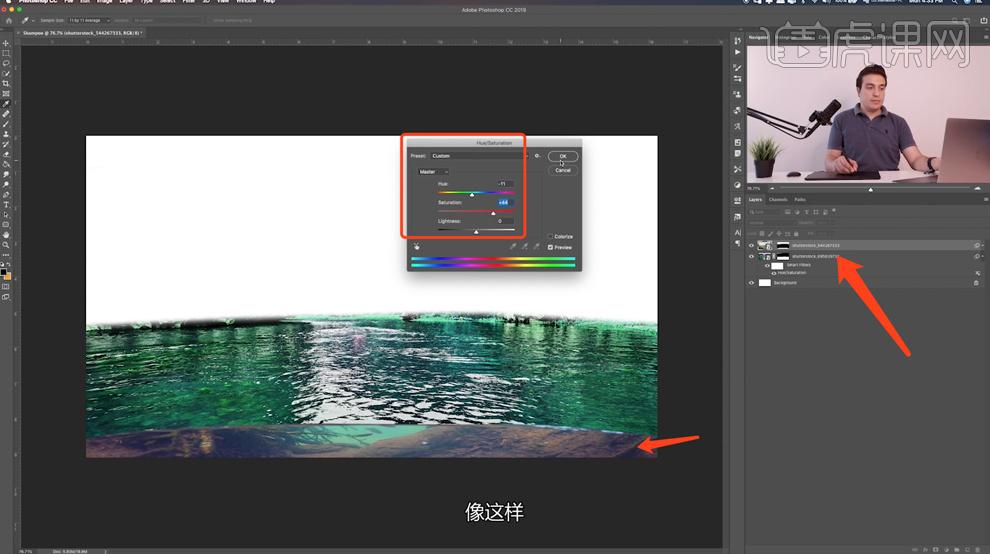Select the Zoom tool

[x=6, y=246]
